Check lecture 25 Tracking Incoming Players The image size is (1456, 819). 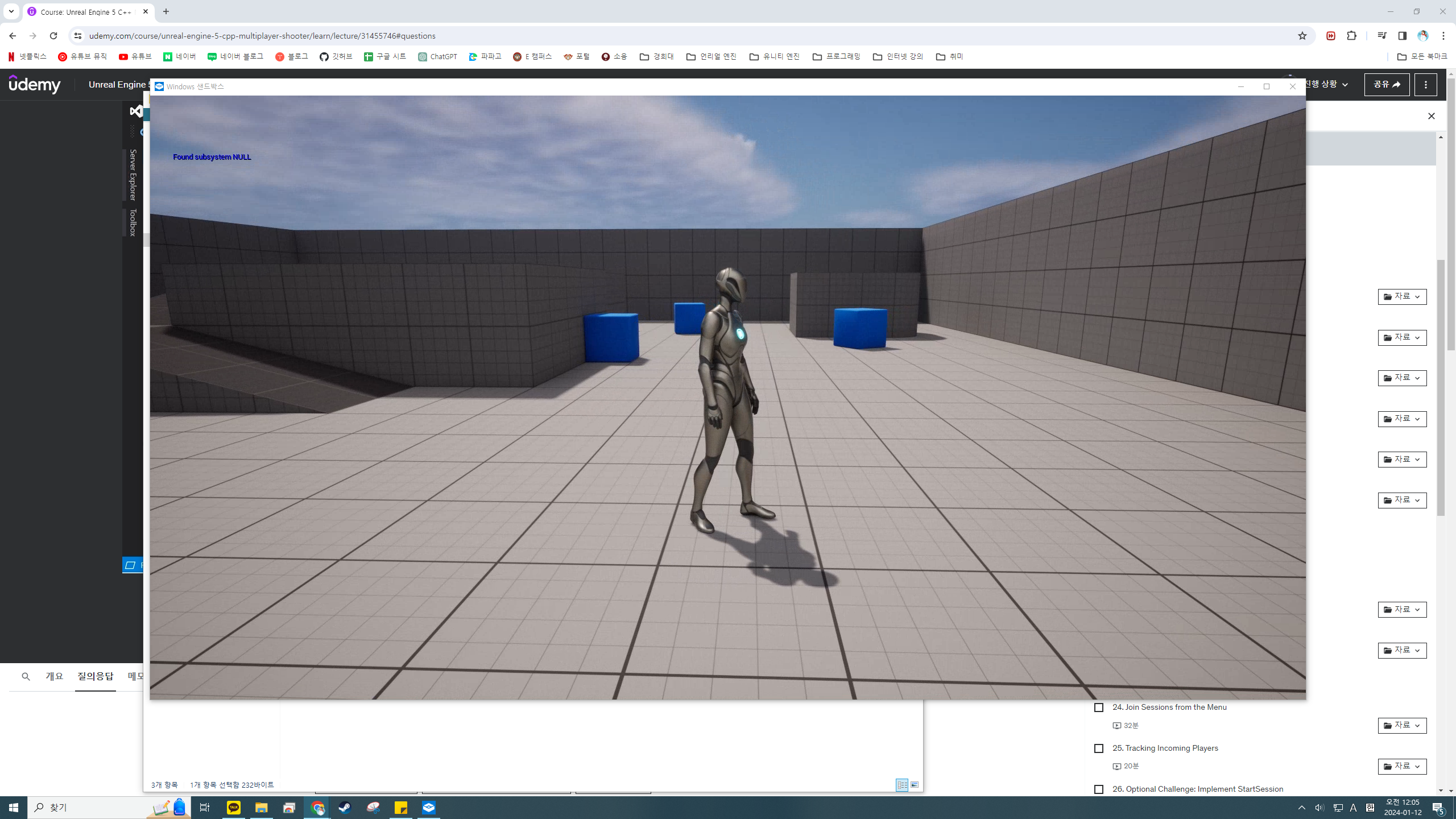click(x=1099, y=748)
